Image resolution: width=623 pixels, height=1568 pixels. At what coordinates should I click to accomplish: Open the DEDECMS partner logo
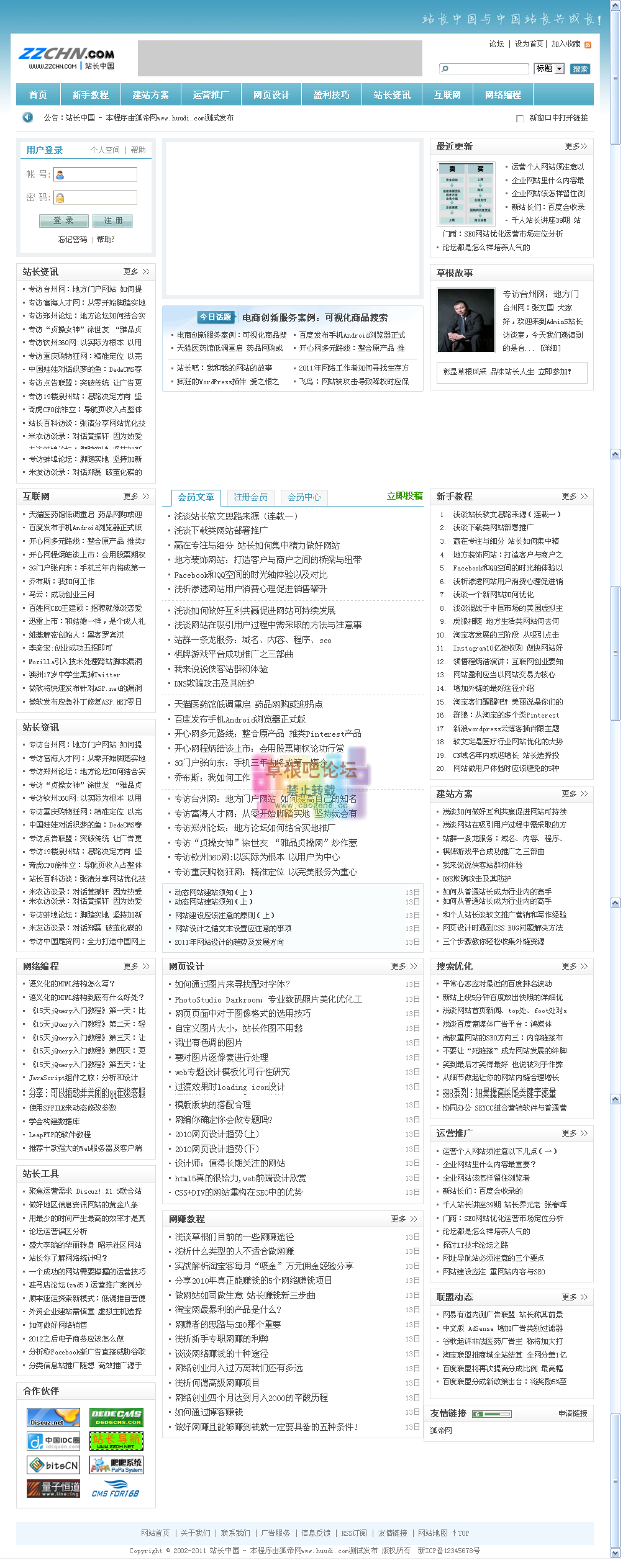click(x=116, y=1417)
